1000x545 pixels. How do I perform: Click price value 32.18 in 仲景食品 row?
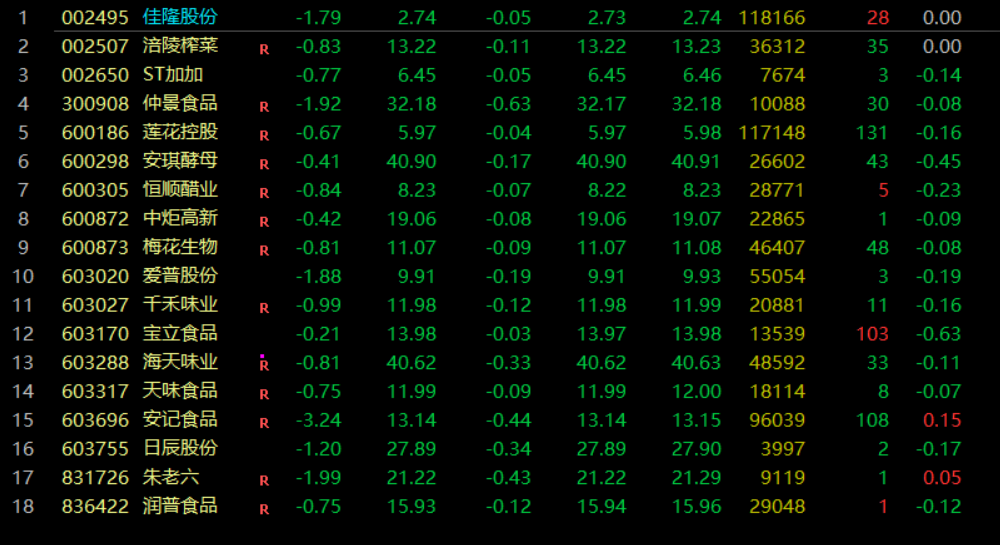coord(411,104)
